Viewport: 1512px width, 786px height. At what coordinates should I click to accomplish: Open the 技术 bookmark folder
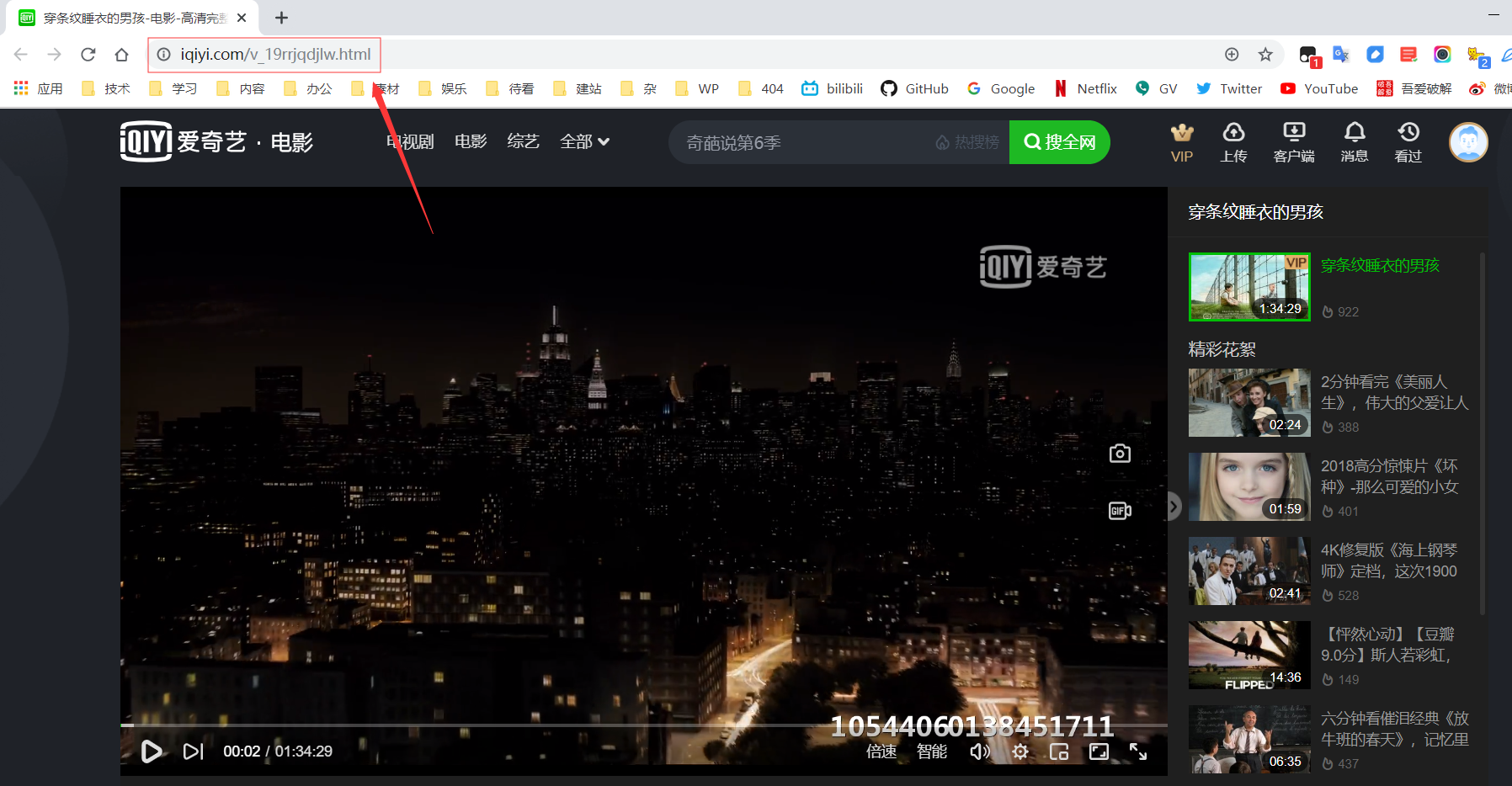[x=106, y=88]
